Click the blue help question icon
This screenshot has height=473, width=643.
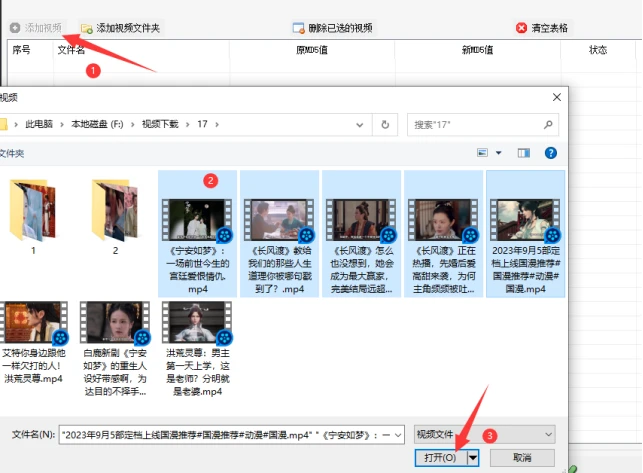click(x=550, y=153)
